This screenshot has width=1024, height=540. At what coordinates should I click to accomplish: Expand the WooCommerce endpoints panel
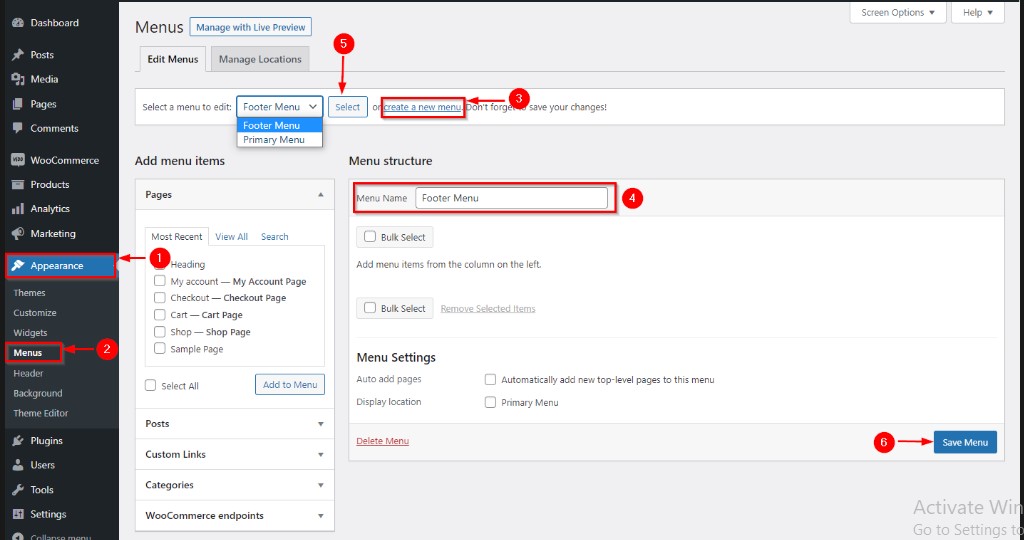coord(234,516)
